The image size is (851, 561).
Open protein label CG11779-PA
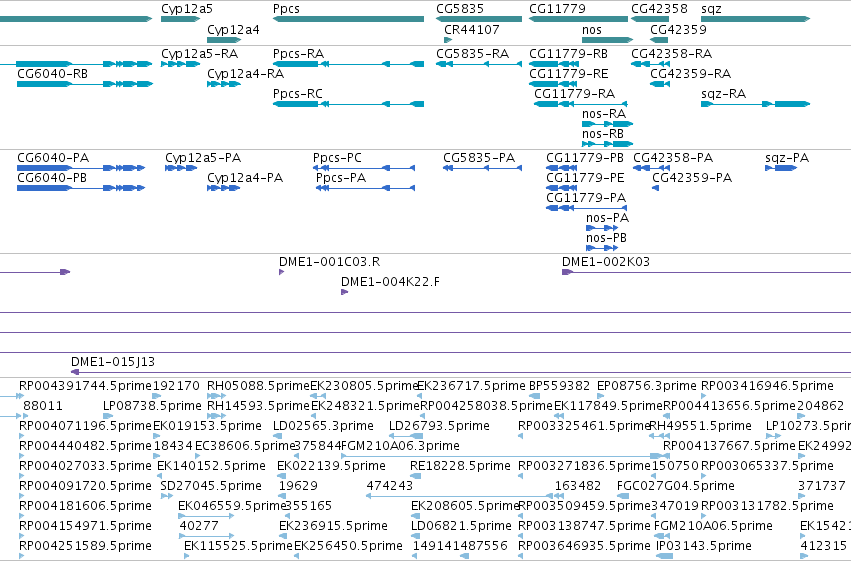point(586,198)
